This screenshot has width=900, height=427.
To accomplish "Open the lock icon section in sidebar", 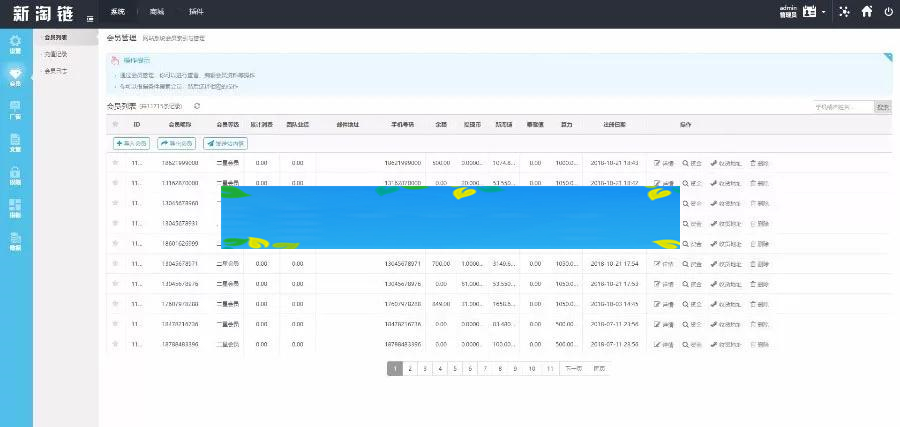I will [x=14, y=174].
